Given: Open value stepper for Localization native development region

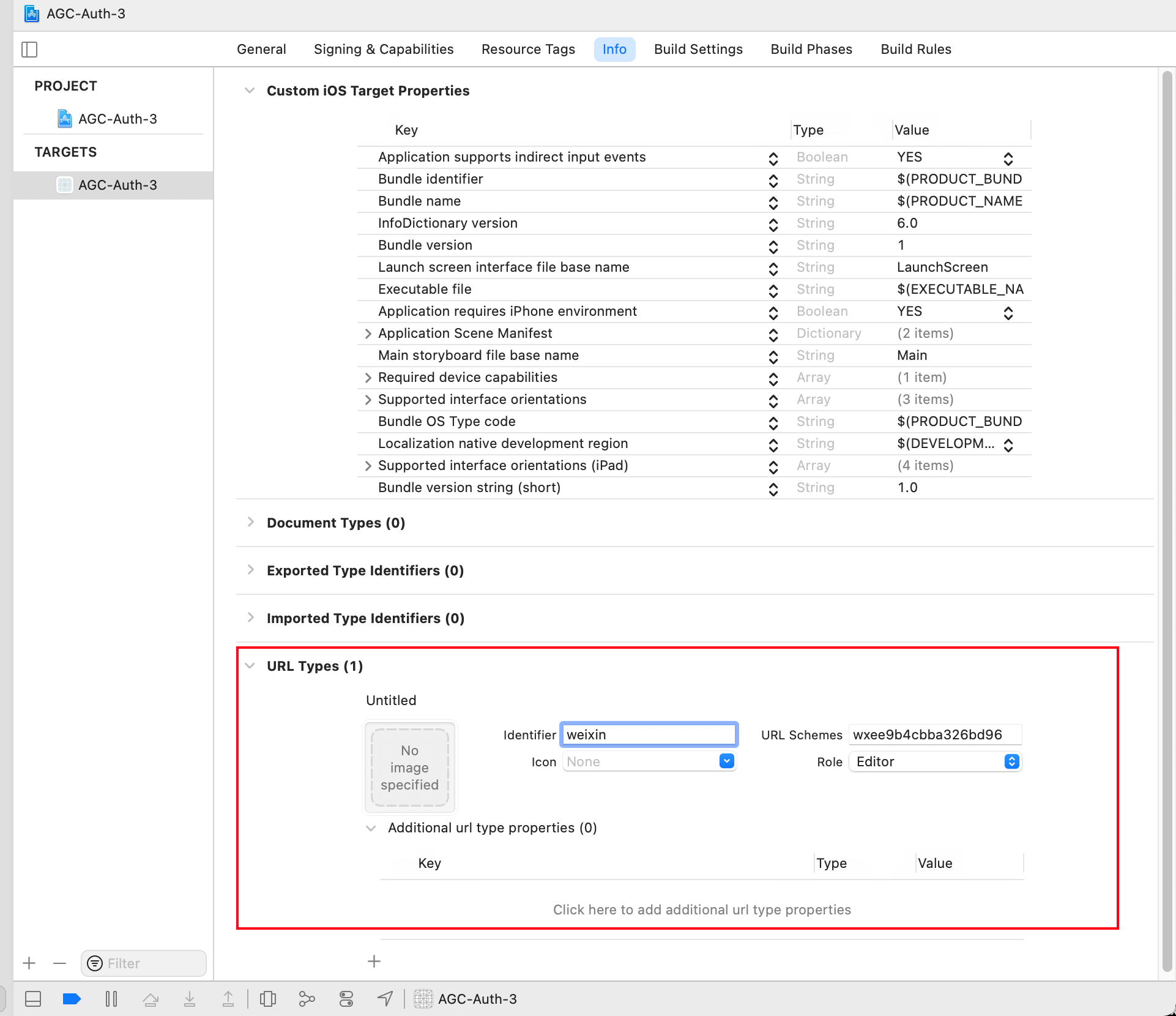Looking at the screenshot, I should pos(1008,444).
